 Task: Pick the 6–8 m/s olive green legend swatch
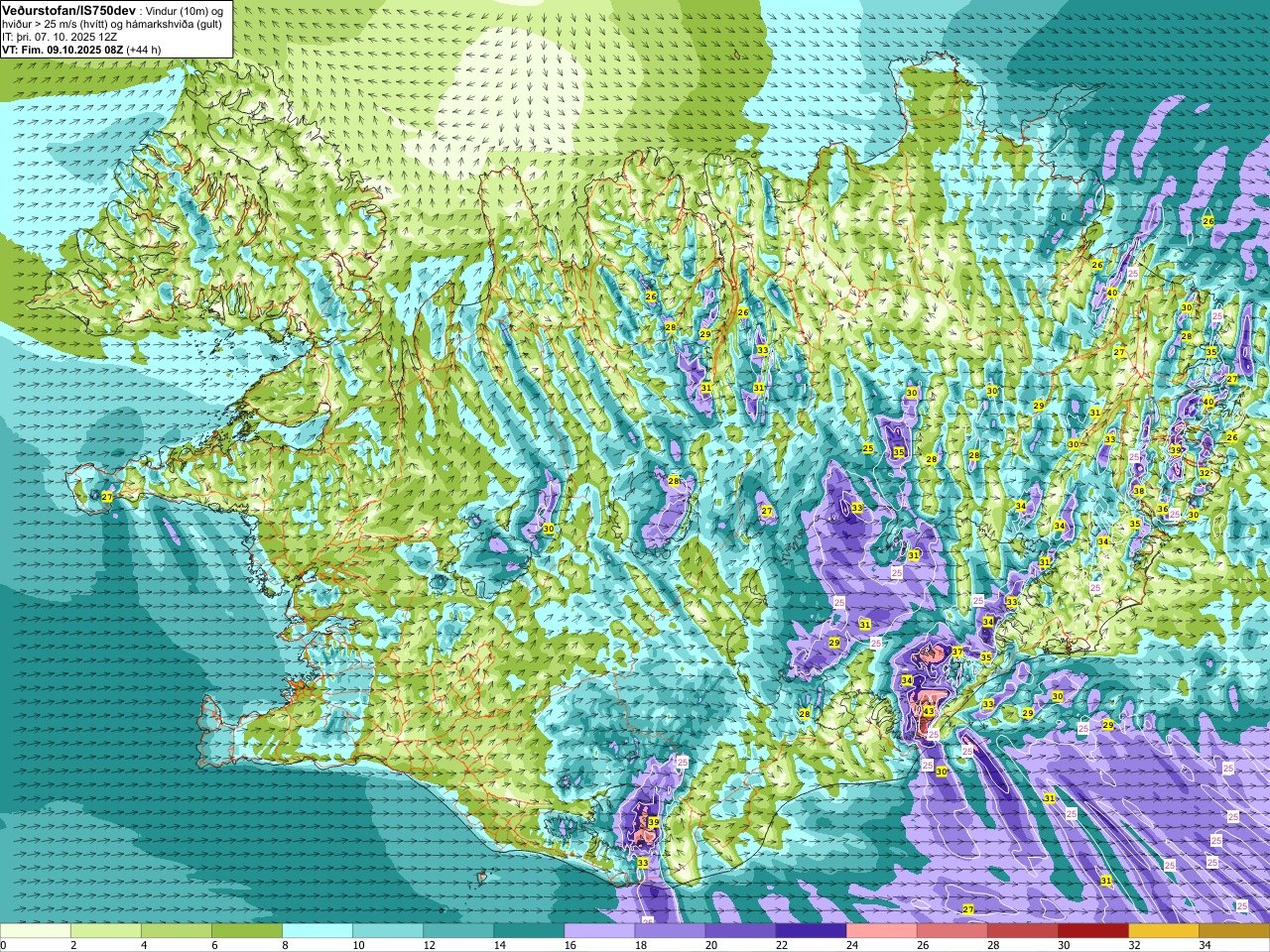click(x=247, y=930)
